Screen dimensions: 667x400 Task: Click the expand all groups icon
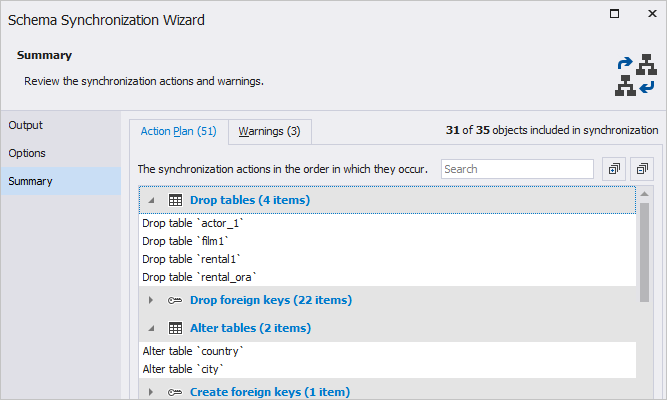click(614, 169)
